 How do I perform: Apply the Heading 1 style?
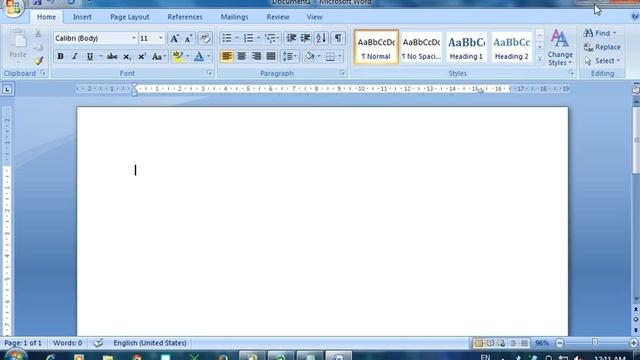466,47
